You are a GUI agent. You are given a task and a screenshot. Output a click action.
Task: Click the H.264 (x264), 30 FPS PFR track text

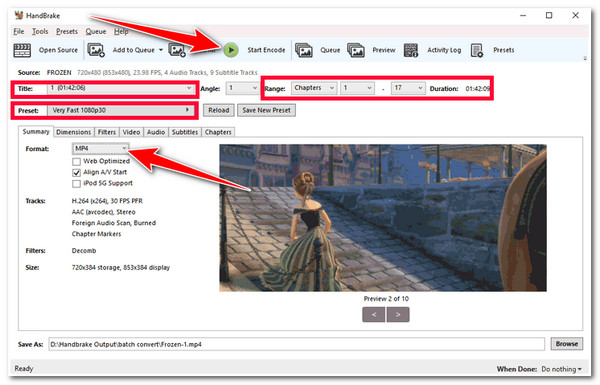[x=107, y=201]
